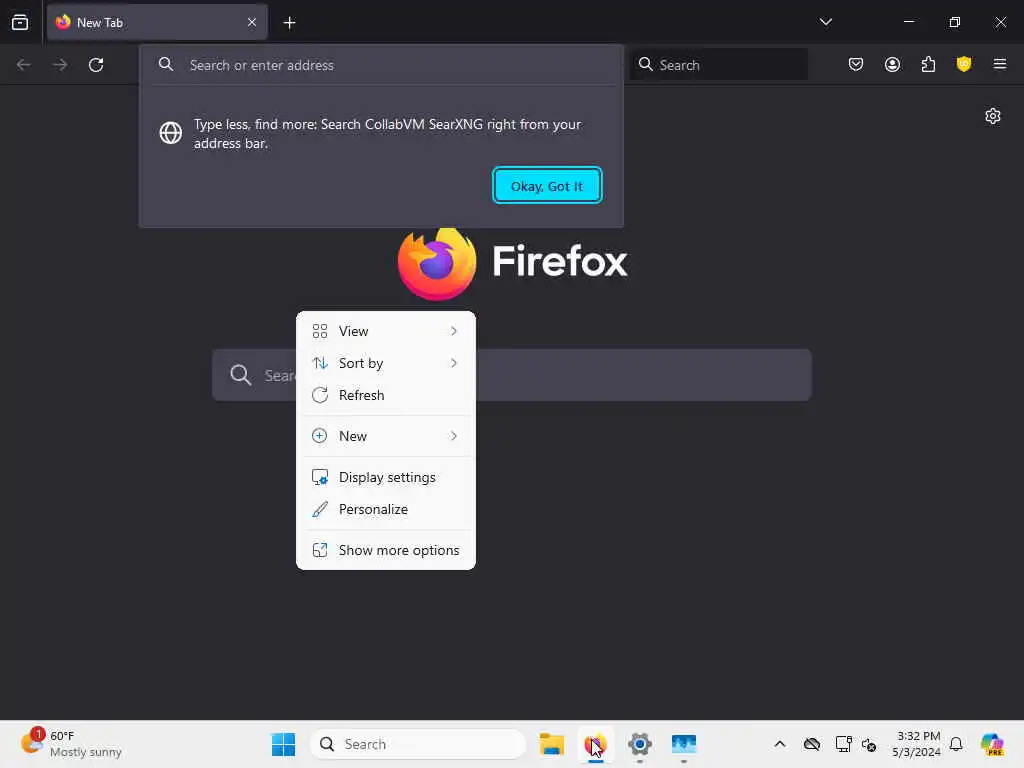This screenshot has height=768, width=1024.
Task: Expand the New submenu arrow
Action: coord(454,436)
